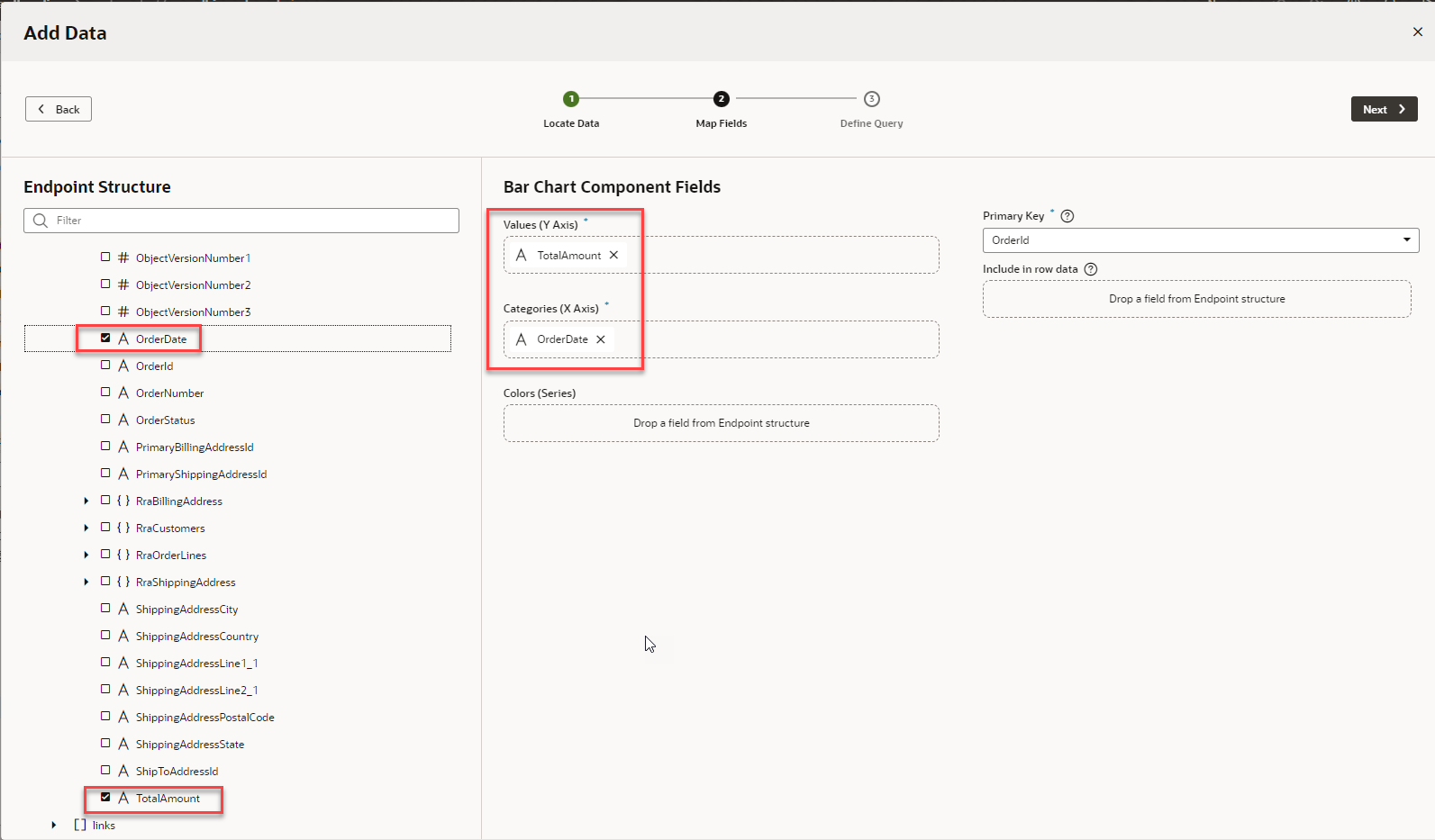This screenshot has width=1435, height=840.
Task: Click the text type icon of PrimaryShippingAddressId
Action: (x=123, y=474)
